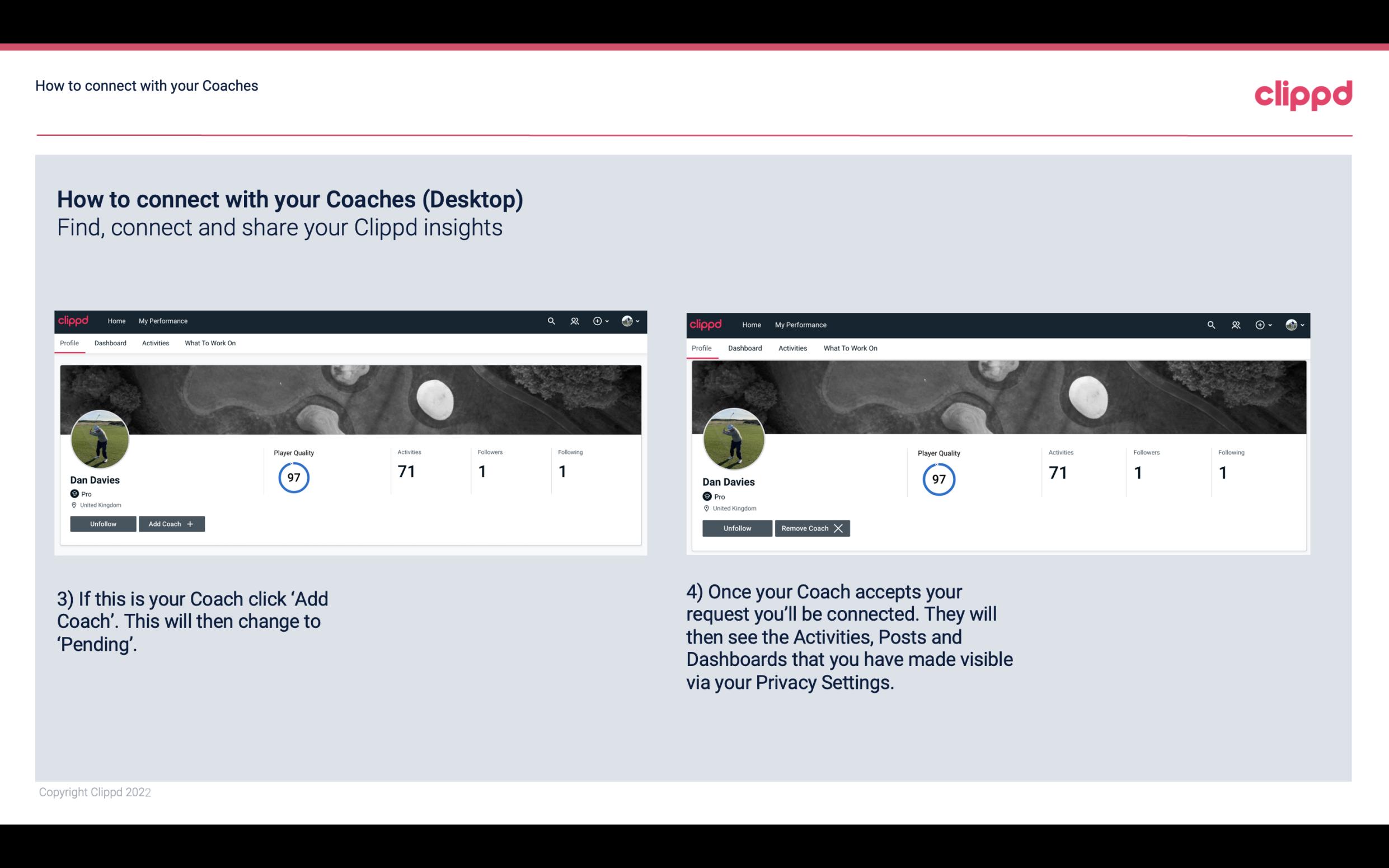Expand 'My Performance' dropdown in left navbar
The height and width of the screenshot is (868, 1389).
[x=163, y=321]
